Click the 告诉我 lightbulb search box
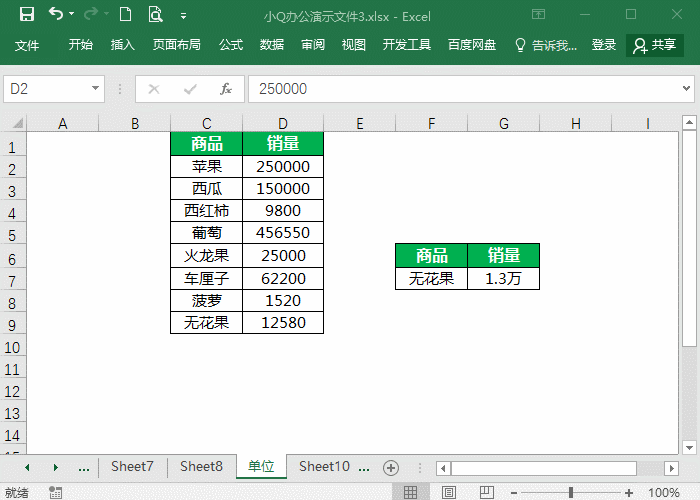The image size is (700, 500). pos(546,45)
